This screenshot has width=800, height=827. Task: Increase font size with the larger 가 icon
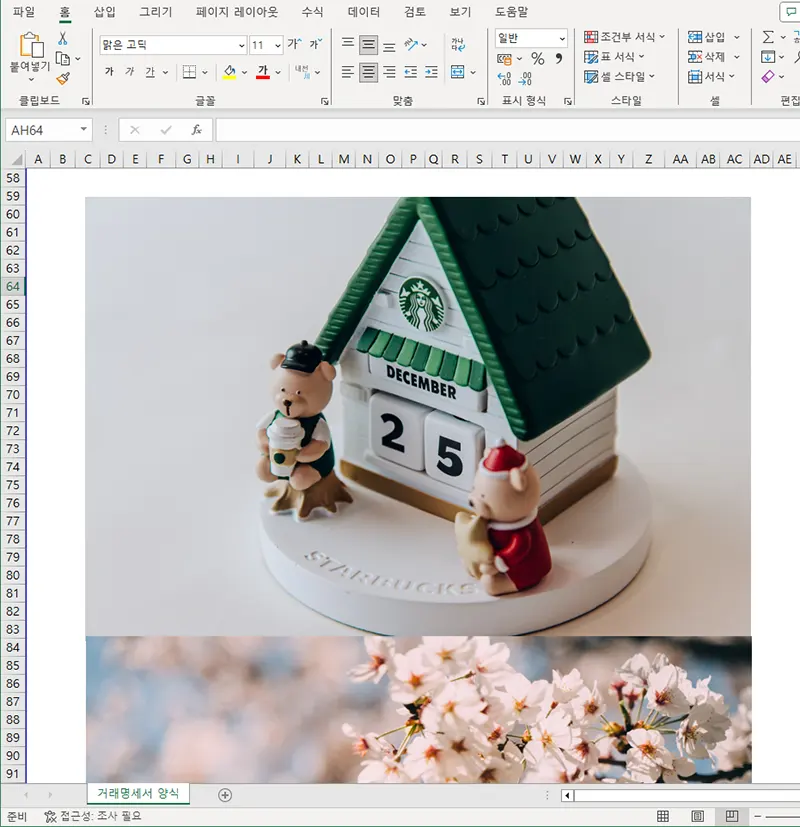pos(294,44)
